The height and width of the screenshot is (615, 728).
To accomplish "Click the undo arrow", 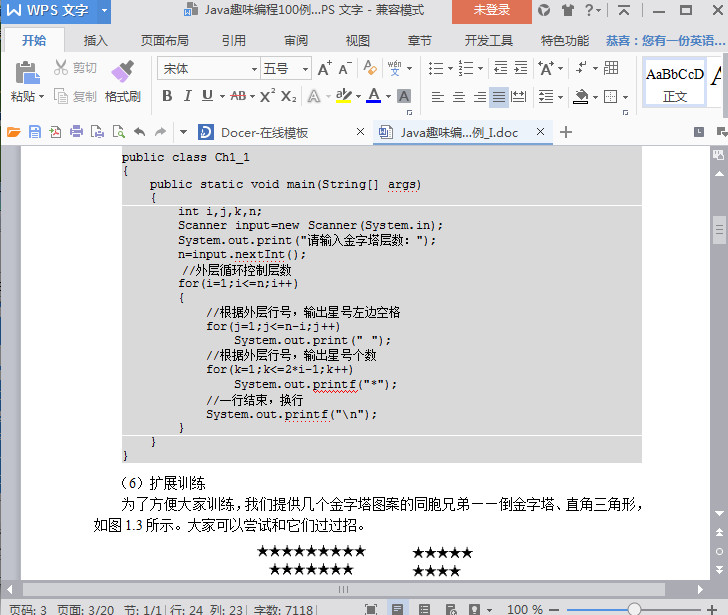I will click(x=140, y=132).
